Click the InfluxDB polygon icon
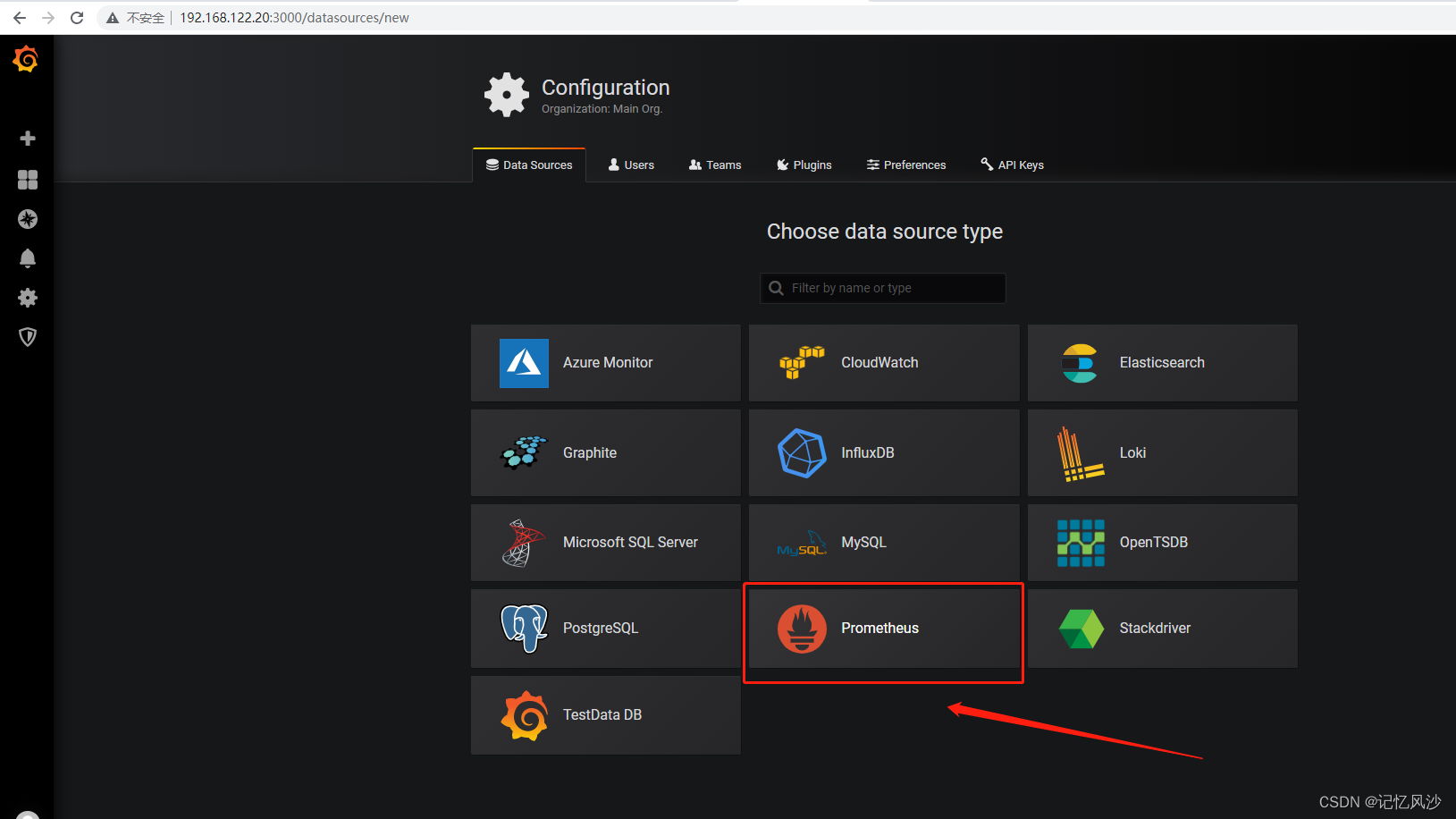This screenshot has width=1456, height=819. click(802, 453)
